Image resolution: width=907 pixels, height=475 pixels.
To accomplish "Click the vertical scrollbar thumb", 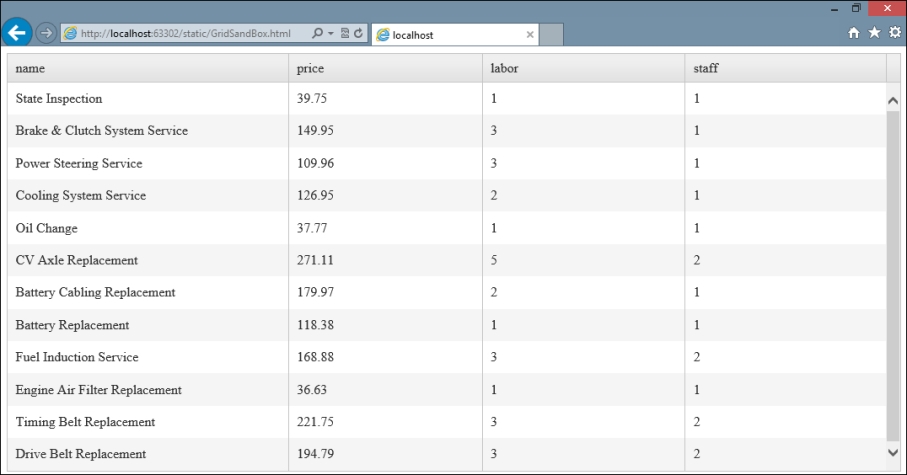I will 893,275.
